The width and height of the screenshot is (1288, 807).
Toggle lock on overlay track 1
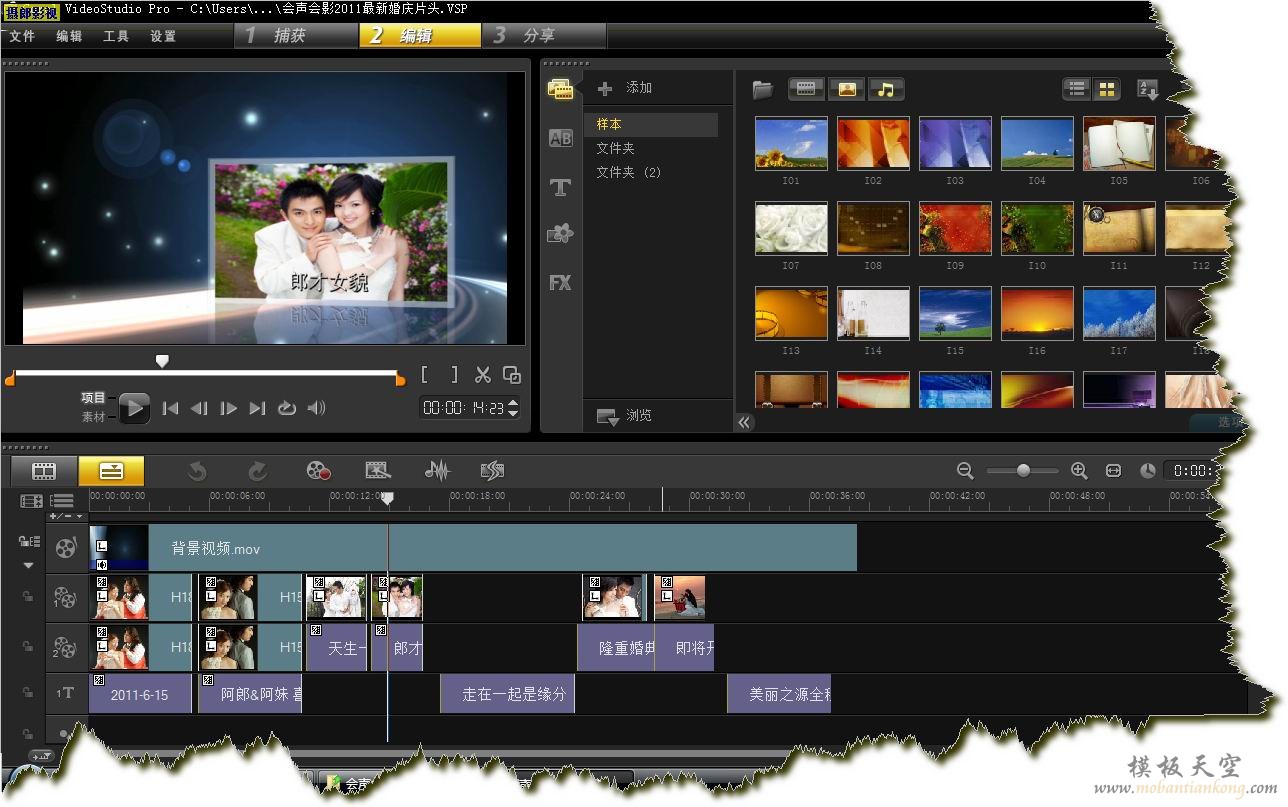28,598
